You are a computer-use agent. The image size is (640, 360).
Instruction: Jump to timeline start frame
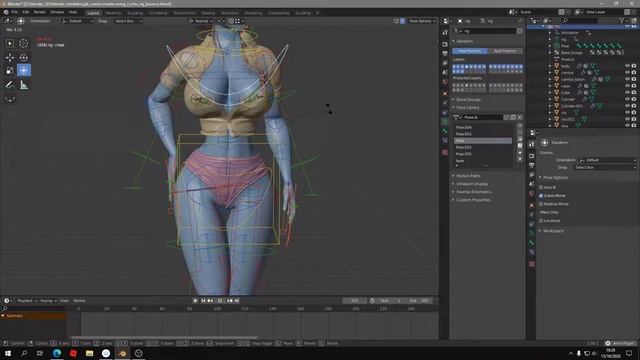[203, 301]
